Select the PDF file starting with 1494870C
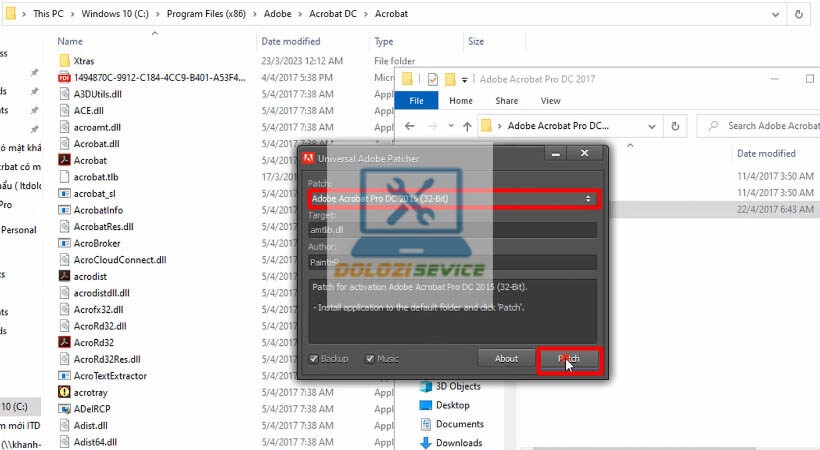The width and height of the screenshot is (820, 450). coord(152,77)
